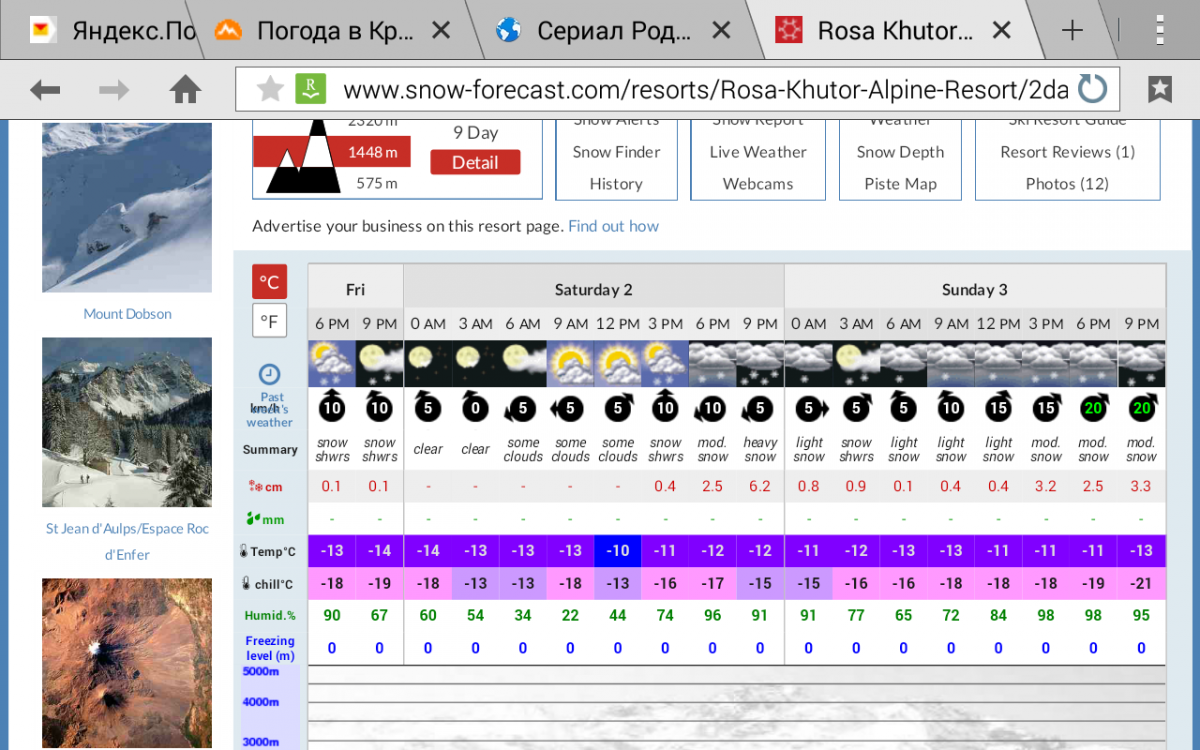Switch temperature units to °C

(269, 282)
